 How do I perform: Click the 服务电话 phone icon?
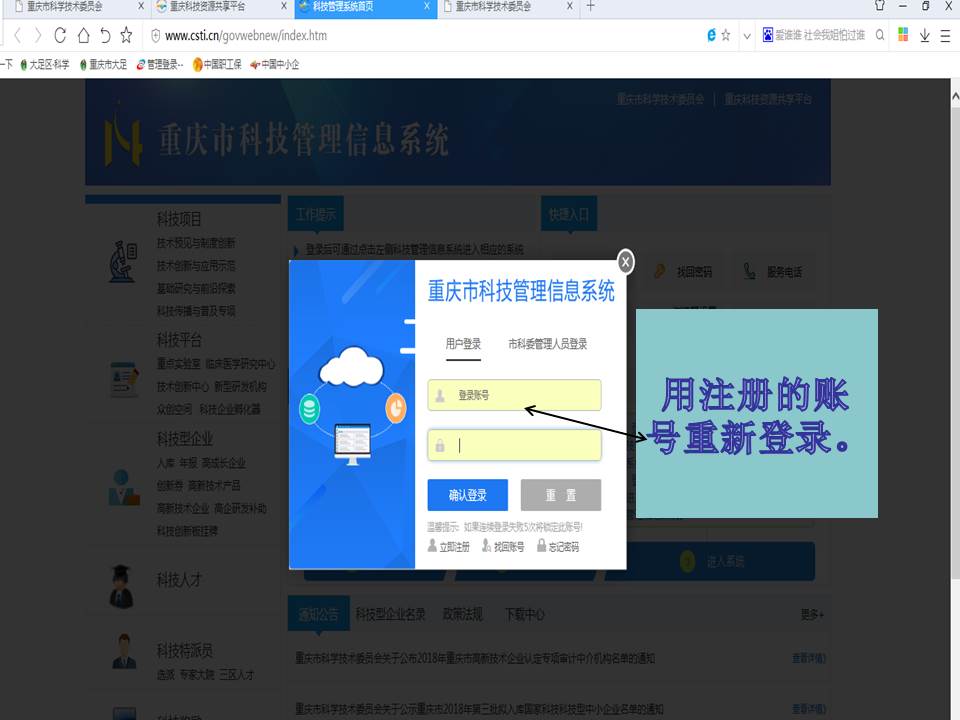tap(749, 271)
